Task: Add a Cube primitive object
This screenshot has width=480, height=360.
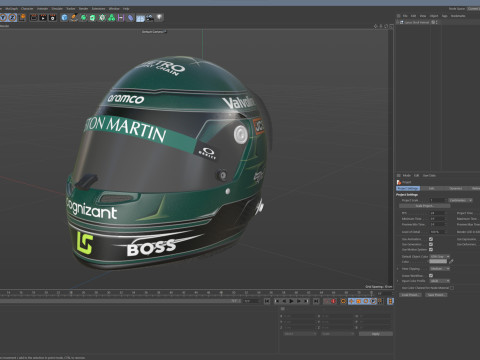Action: (x=64, y=17)
